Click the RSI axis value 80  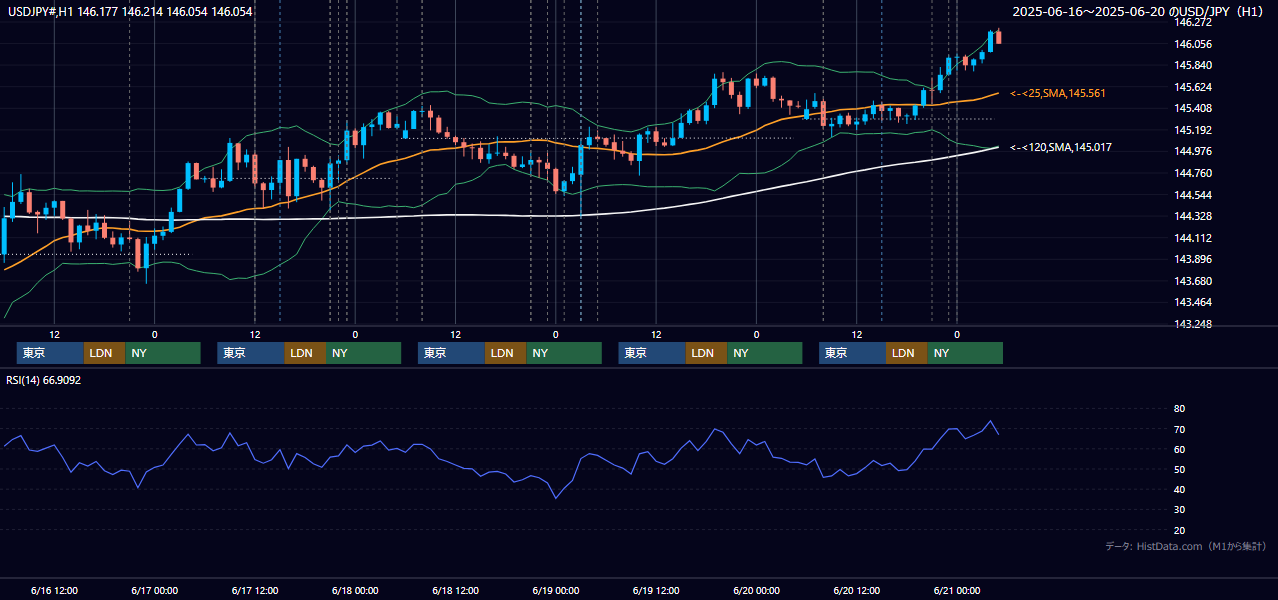point(1179,409)
